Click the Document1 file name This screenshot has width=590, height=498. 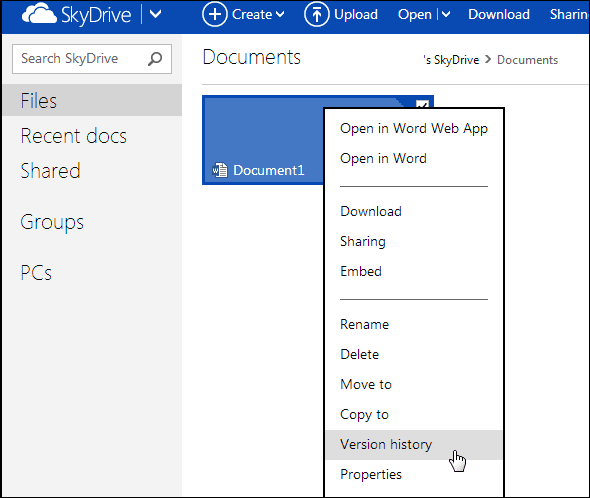pyautogui.click(x=269, y=171)
